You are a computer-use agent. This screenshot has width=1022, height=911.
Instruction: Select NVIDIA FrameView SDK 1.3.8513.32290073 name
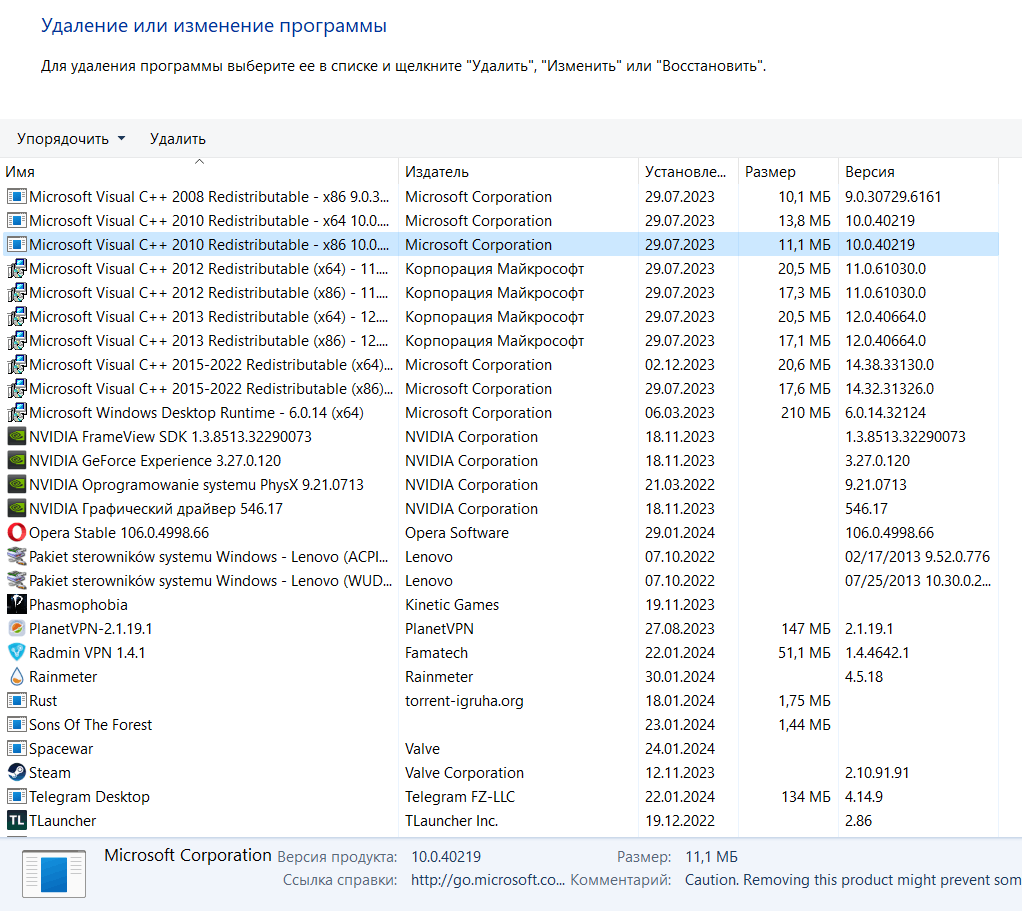point(170,437)
